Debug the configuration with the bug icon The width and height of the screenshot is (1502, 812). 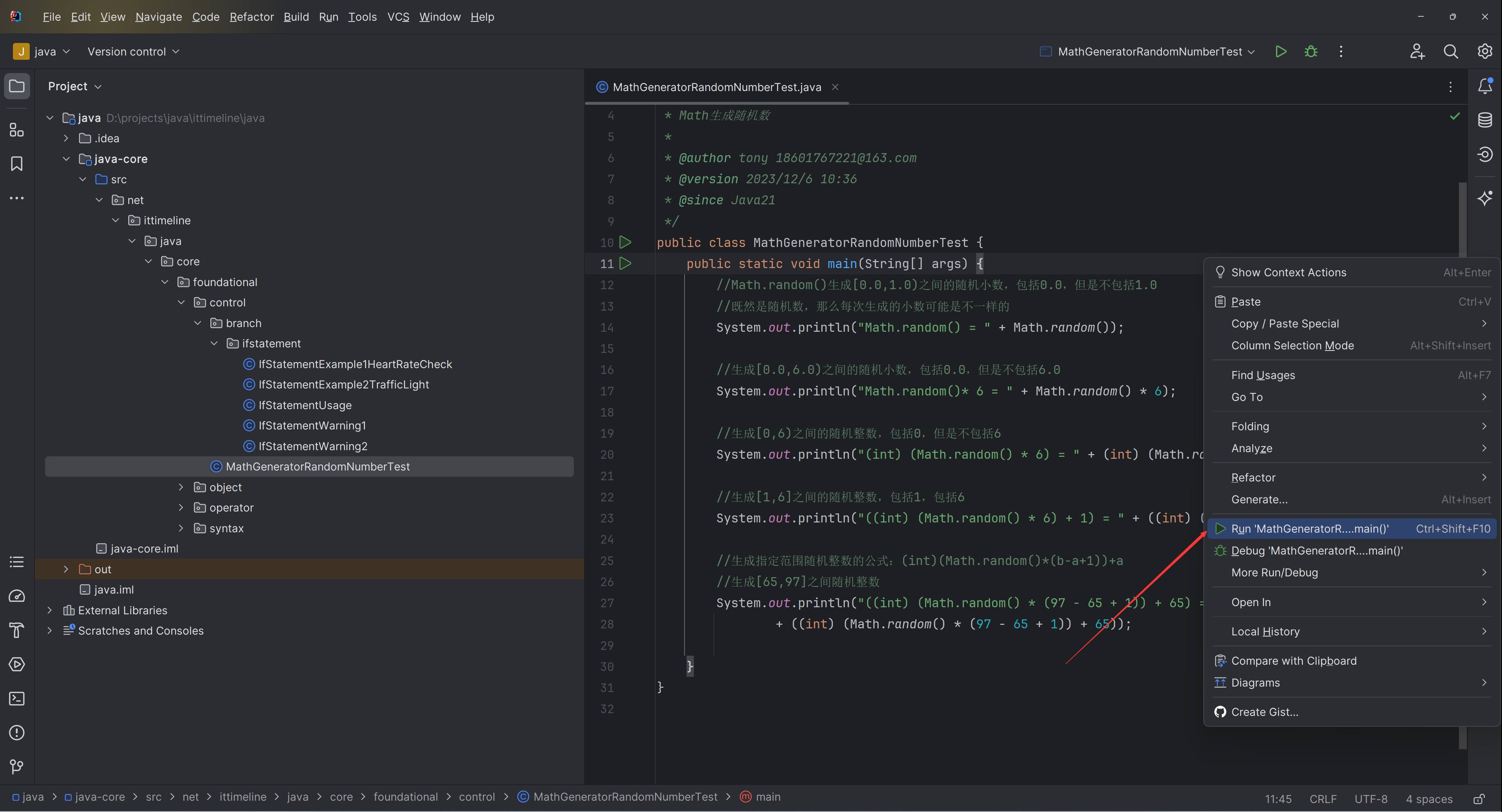tap(1311, 52)
